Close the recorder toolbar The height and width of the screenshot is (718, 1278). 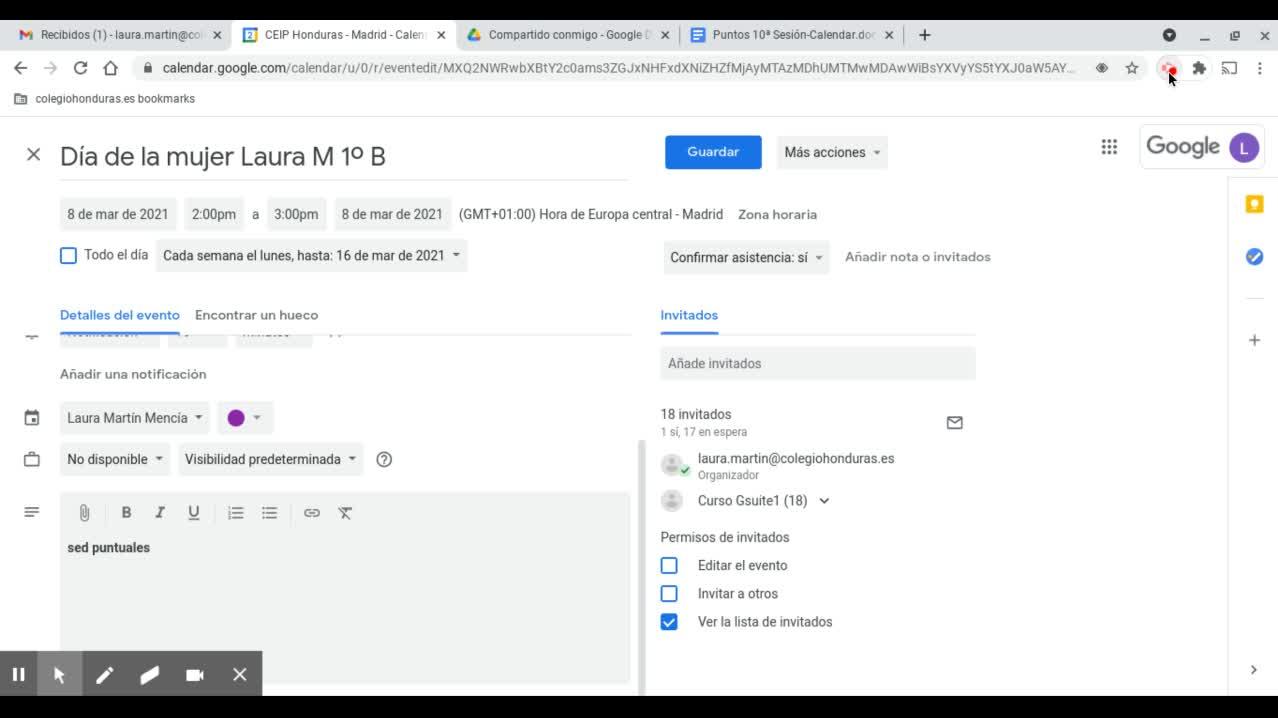tap(240, 675)
